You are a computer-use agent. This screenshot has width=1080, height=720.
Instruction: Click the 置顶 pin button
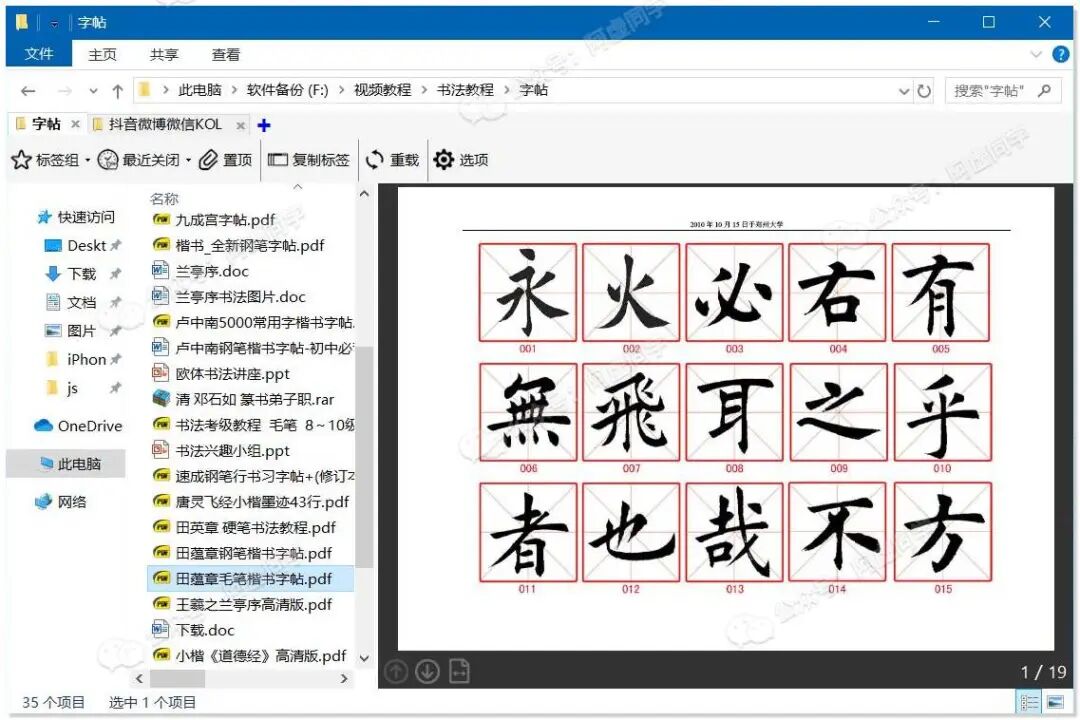(x=225, y=160)
